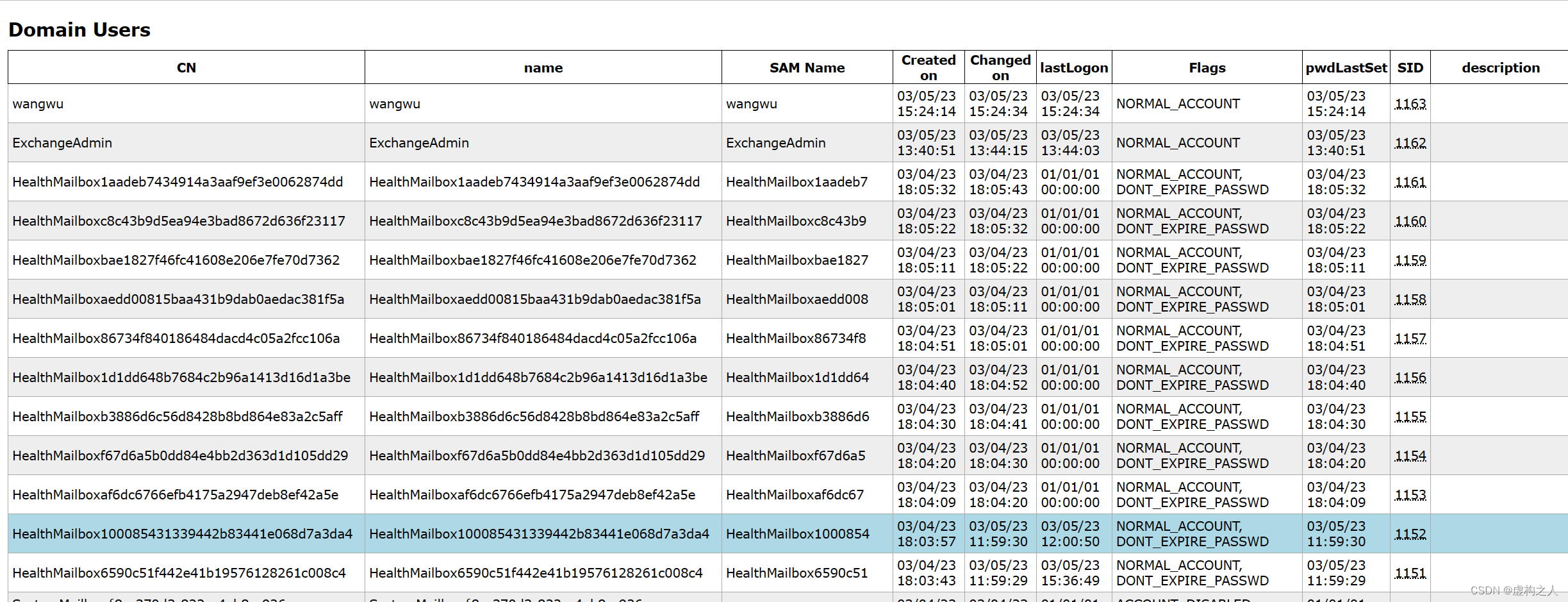Select highlighted CN cell HealthMailbox100085431339442b83441e068d7a3da4

[x=186, y=533]
